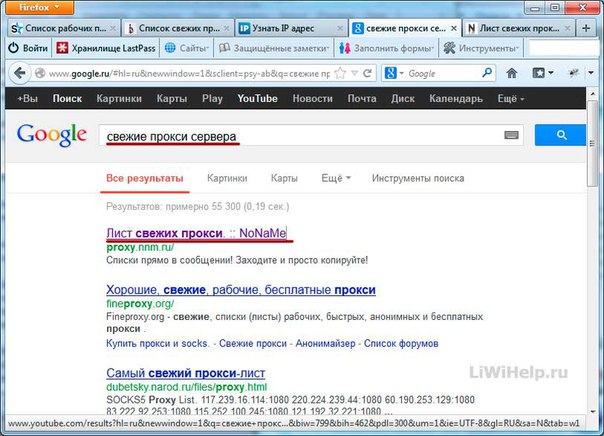Screen dimensions: 604x436
Task: Expand the 'Защищённые заметки' menu
Action: [x=274, y=48]
